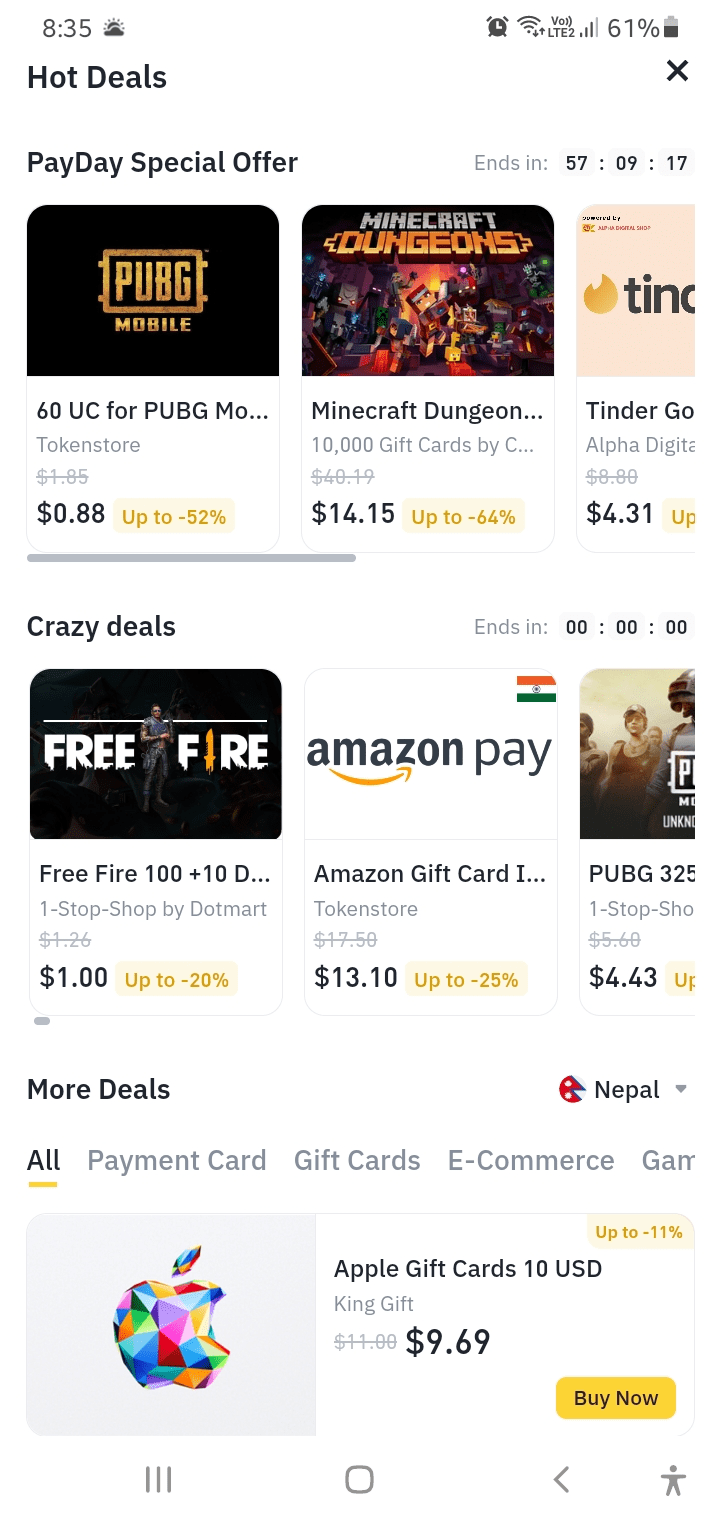
Task: Switch to the Gift Cards tab
Action: 357,1160
